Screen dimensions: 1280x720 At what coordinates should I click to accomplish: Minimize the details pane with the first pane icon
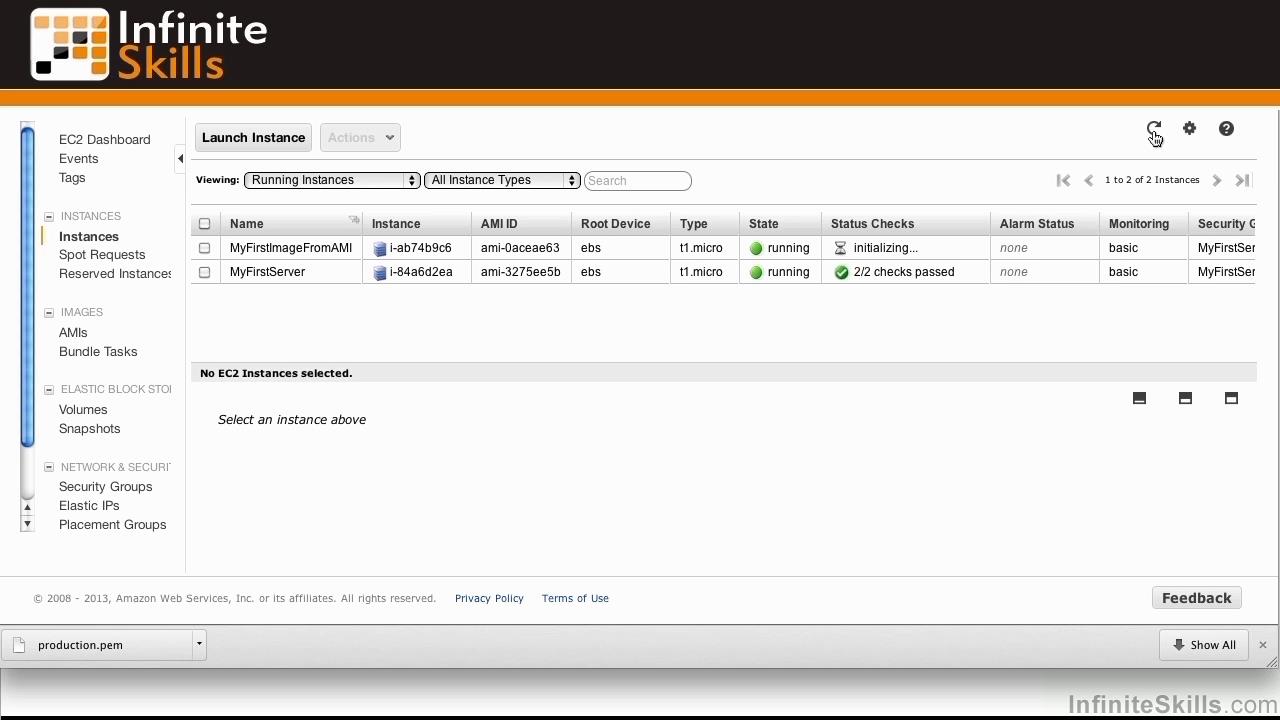click(x=1139, y=398)
